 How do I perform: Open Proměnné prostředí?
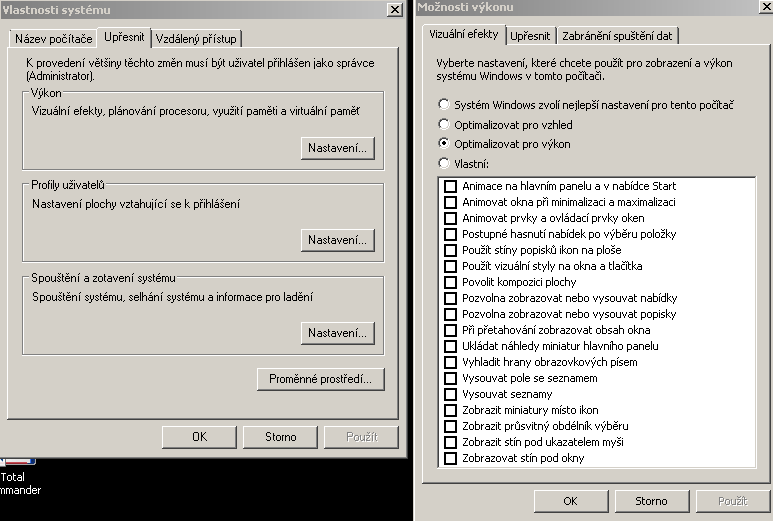tap(320, 379)
